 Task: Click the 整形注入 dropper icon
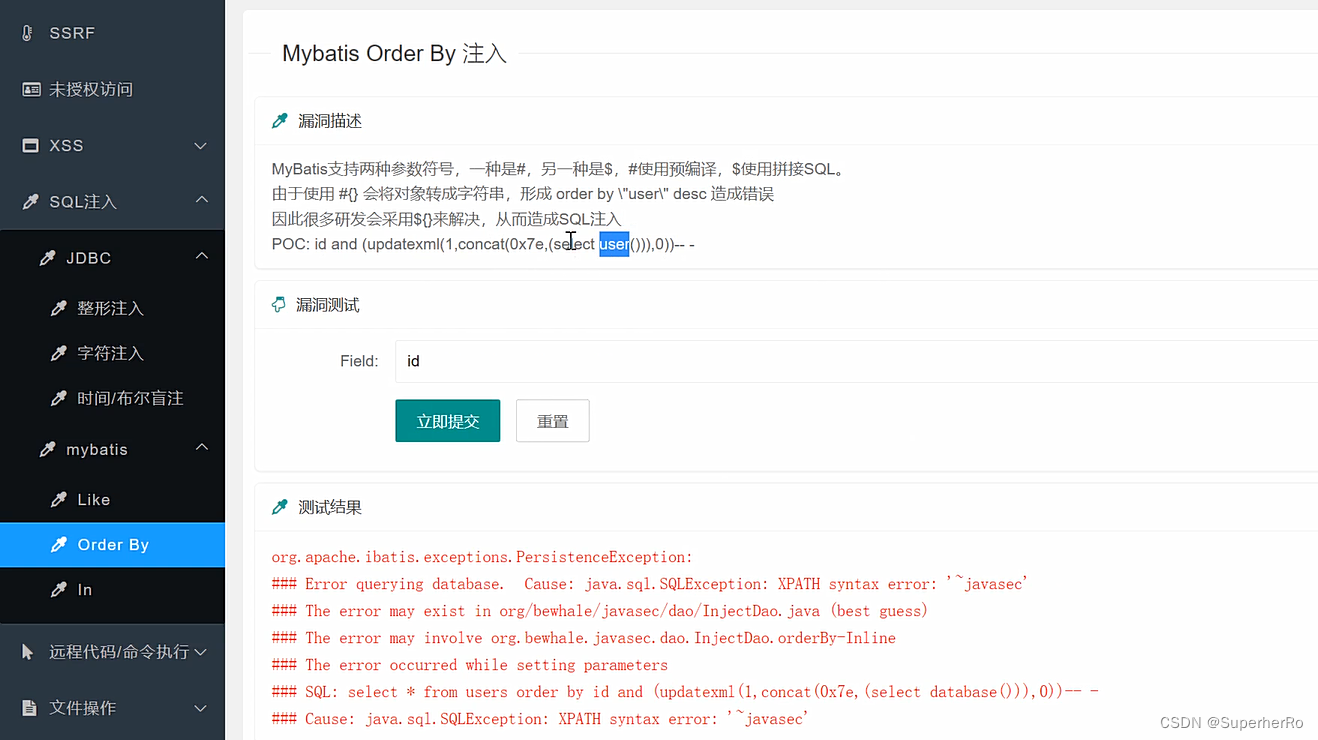pyautogui.click(x=58, y=309)
